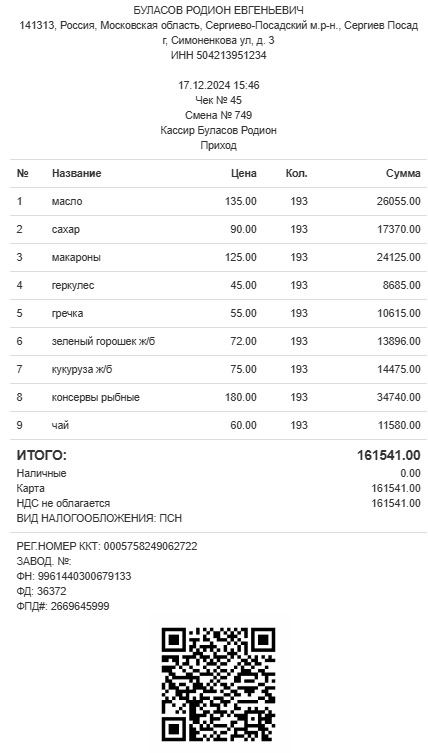
Task: Click the QR code at the bottom
Action: (218, 684)
